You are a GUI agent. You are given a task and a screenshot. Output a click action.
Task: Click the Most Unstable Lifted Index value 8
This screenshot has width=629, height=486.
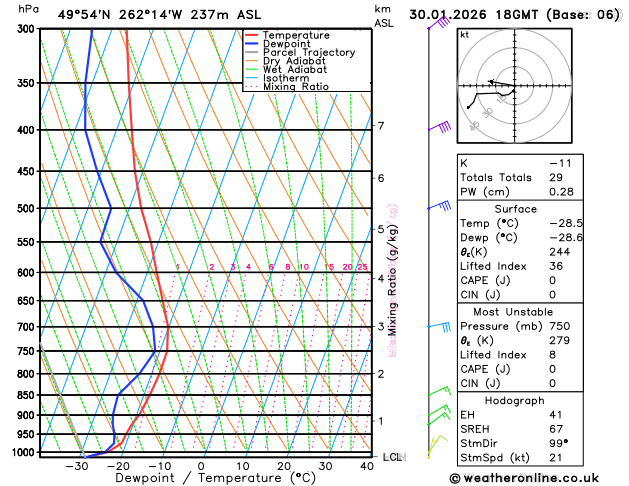pos(553,355)
